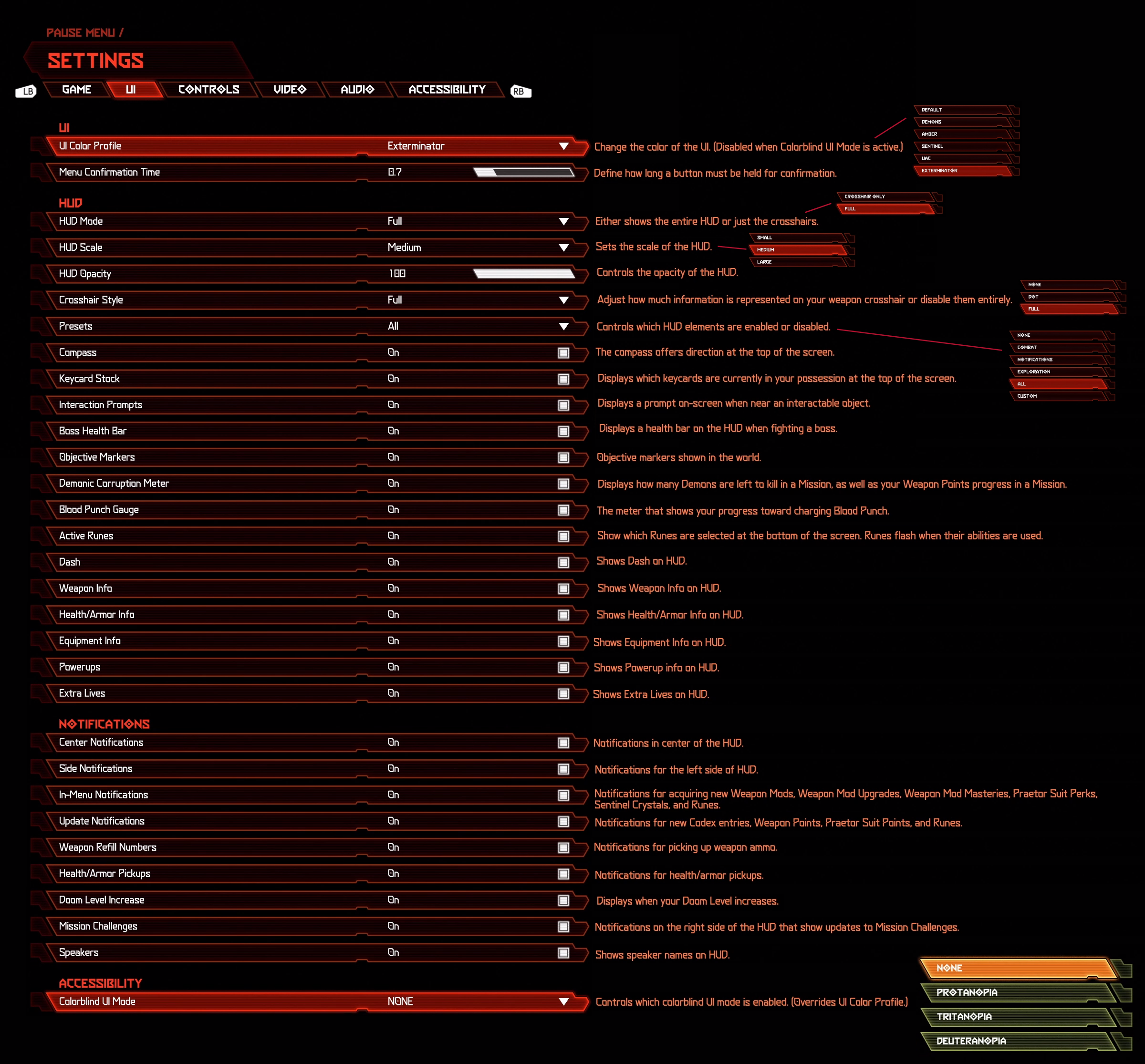Screen dimensions: 1145x1064
Task: Adjust the HUD Opacity slider
Action: [523, 273]
